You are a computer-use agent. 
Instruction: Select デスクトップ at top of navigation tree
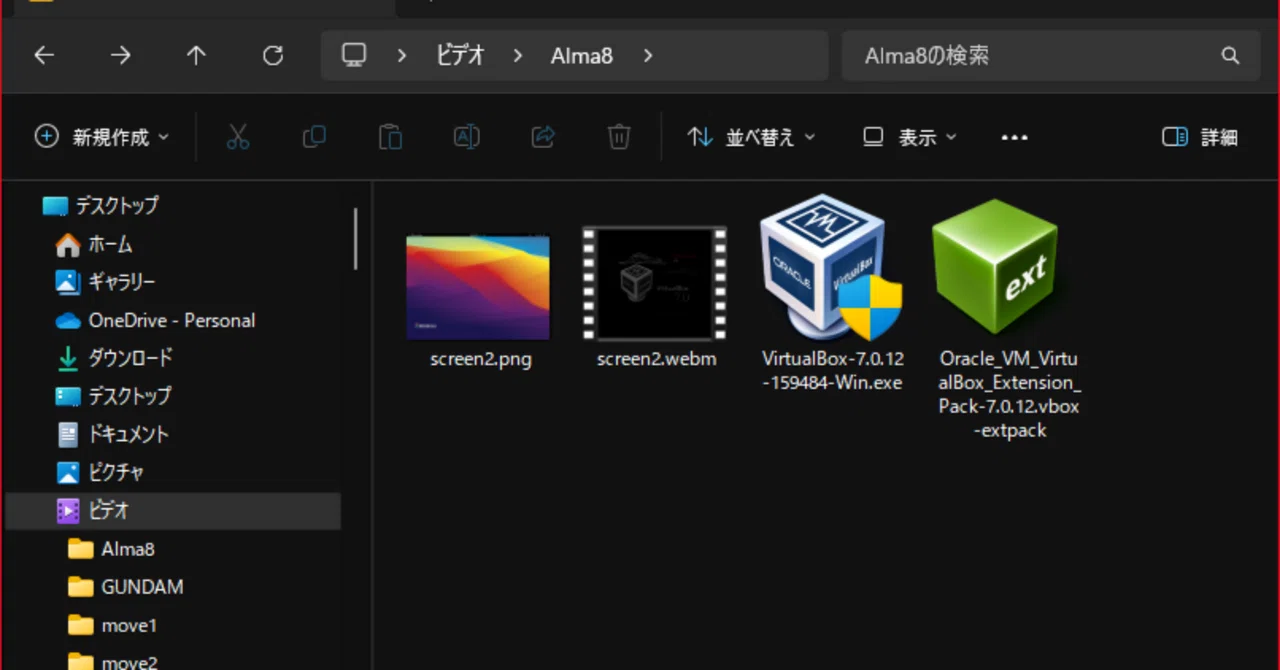coord(116,206)
